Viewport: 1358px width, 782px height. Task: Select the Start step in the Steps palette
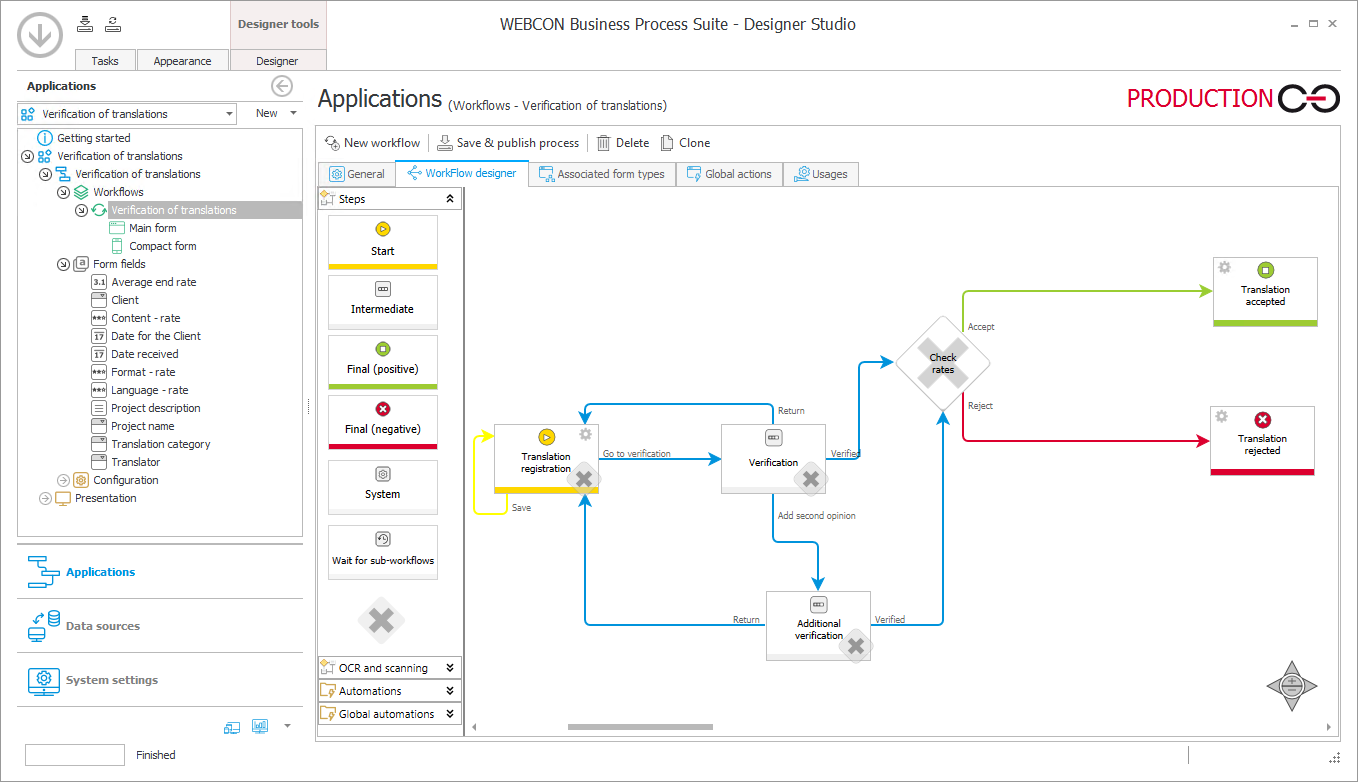click(383, 242)
